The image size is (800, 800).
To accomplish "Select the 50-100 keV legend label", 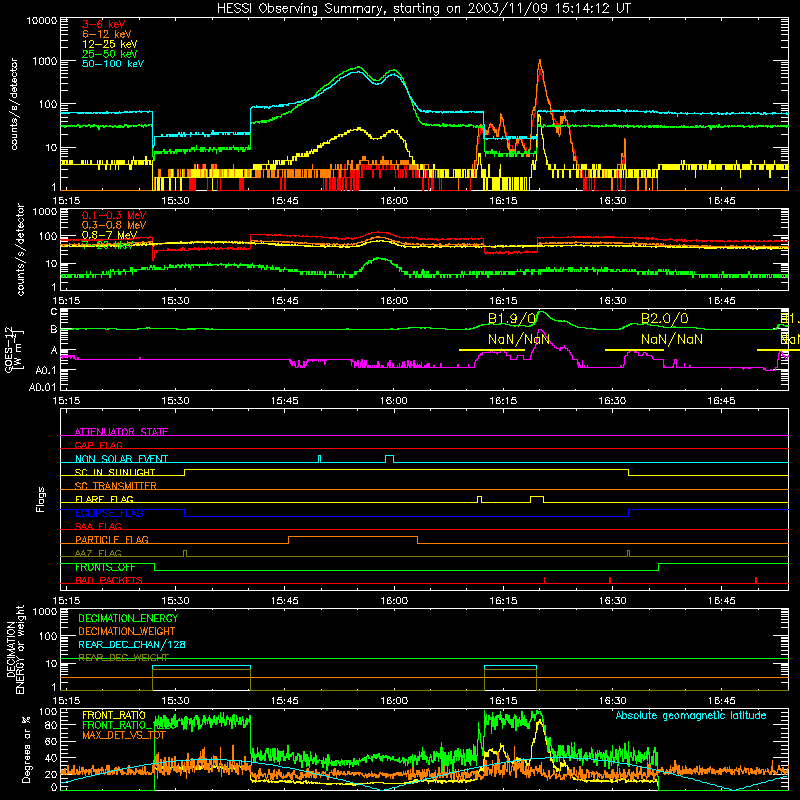I will 113,63.
